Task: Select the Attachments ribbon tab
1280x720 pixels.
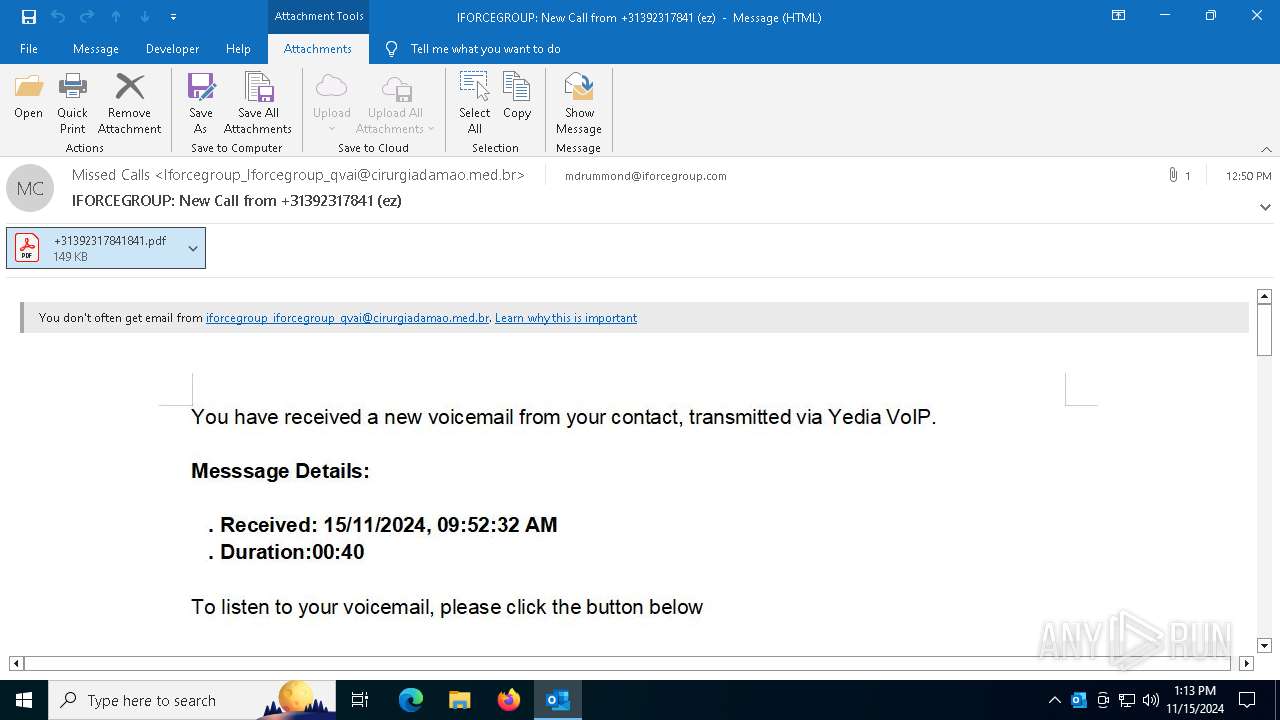Action: tap(318, 49)
